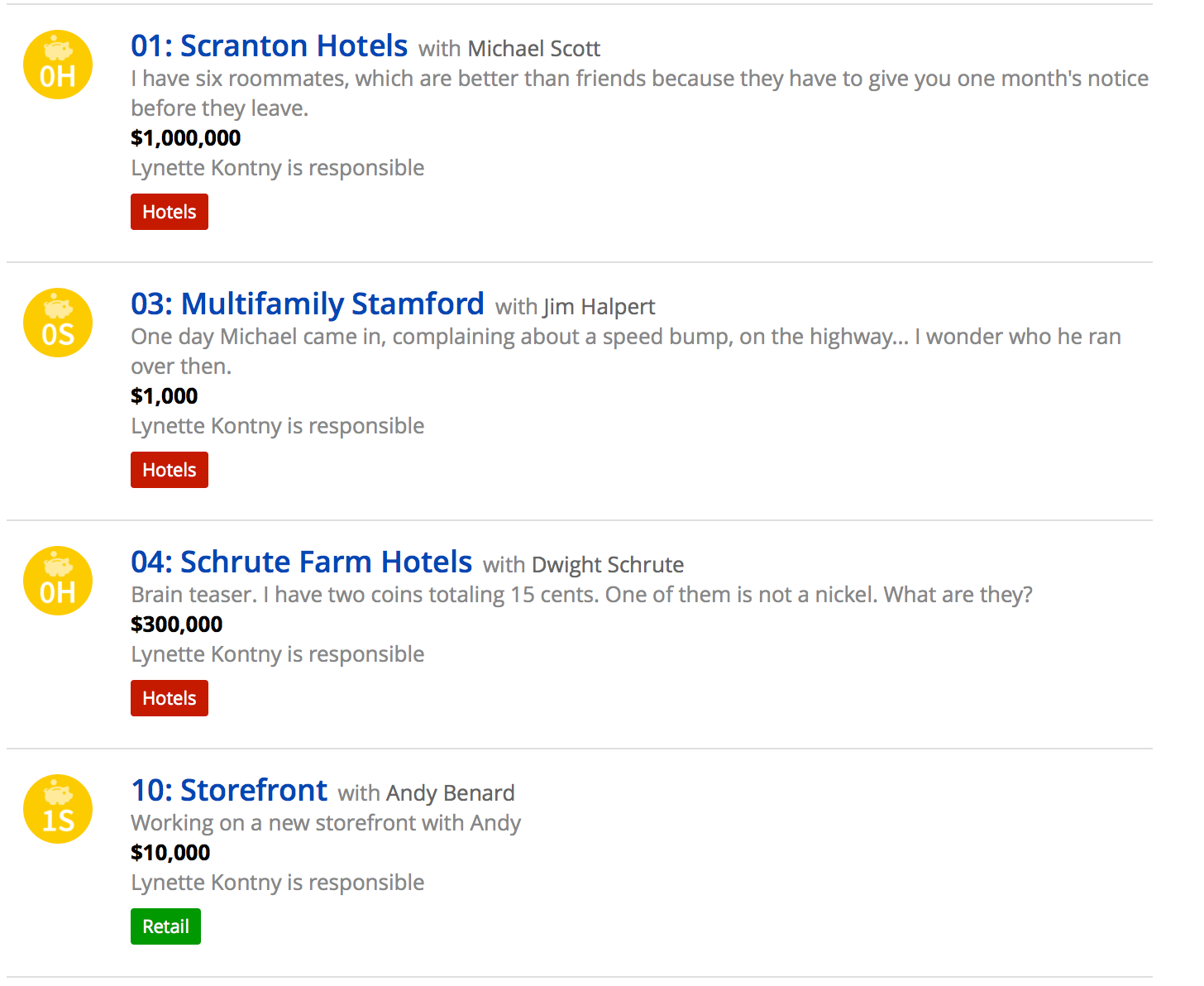Open the 01: Scranton Hotels deal
The height and width of the screenshot is (986, 1204).
pos(269,46)
